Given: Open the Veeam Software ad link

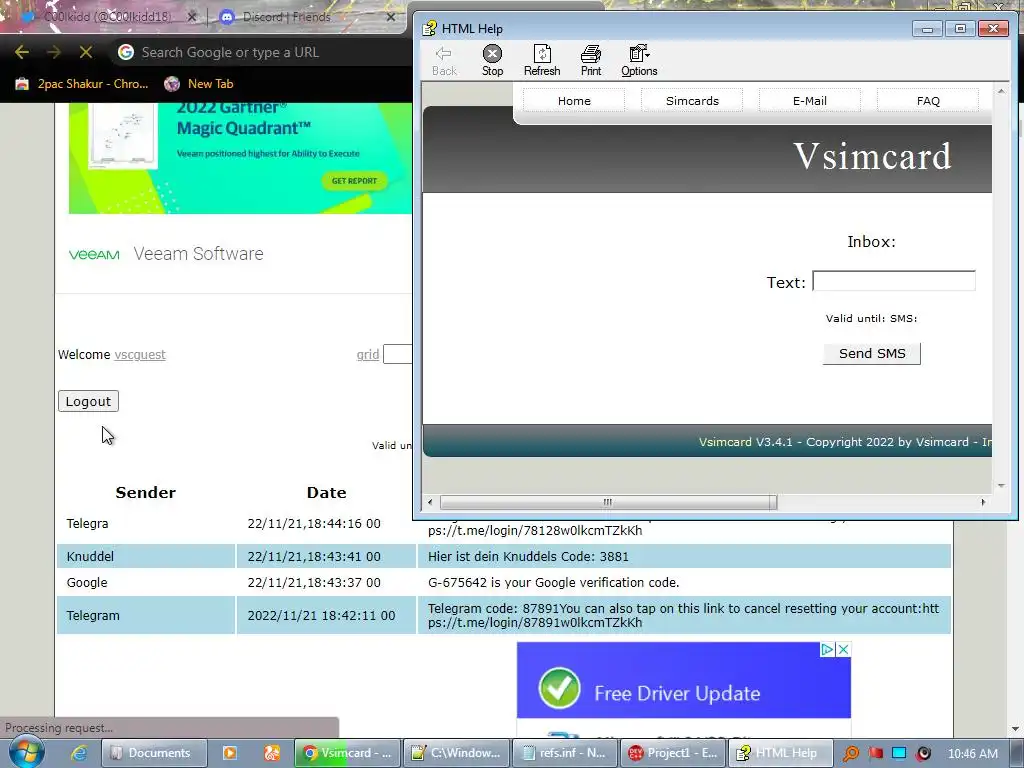Looking at the screenshot, I should click(199, 253).
